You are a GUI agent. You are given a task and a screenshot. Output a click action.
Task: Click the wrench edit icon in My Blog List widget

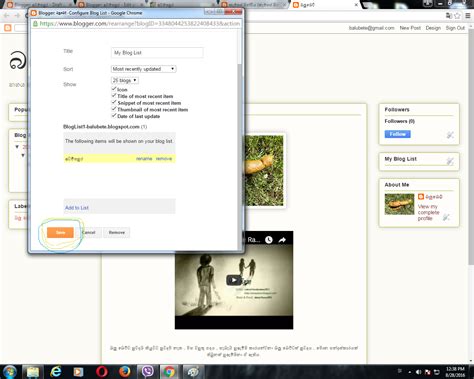click(450, 161)
